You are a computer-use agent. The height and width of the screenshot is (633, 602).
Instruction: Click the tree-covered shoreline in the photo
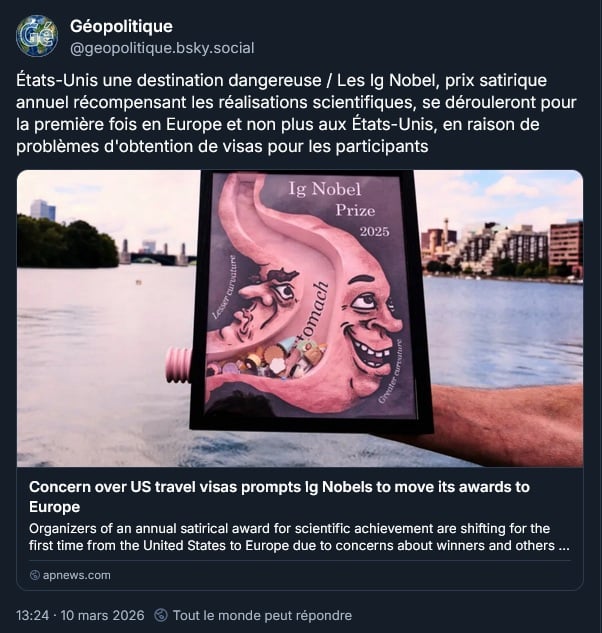(67, 242)
